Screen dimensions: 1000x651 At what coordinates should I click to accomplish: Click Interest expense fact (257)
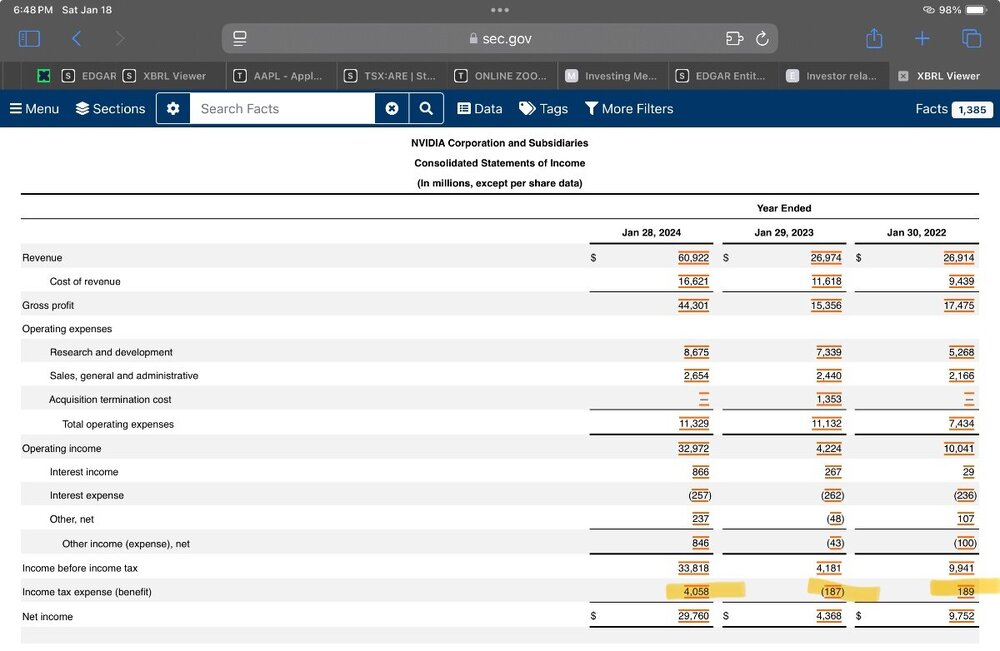point(700,495)
